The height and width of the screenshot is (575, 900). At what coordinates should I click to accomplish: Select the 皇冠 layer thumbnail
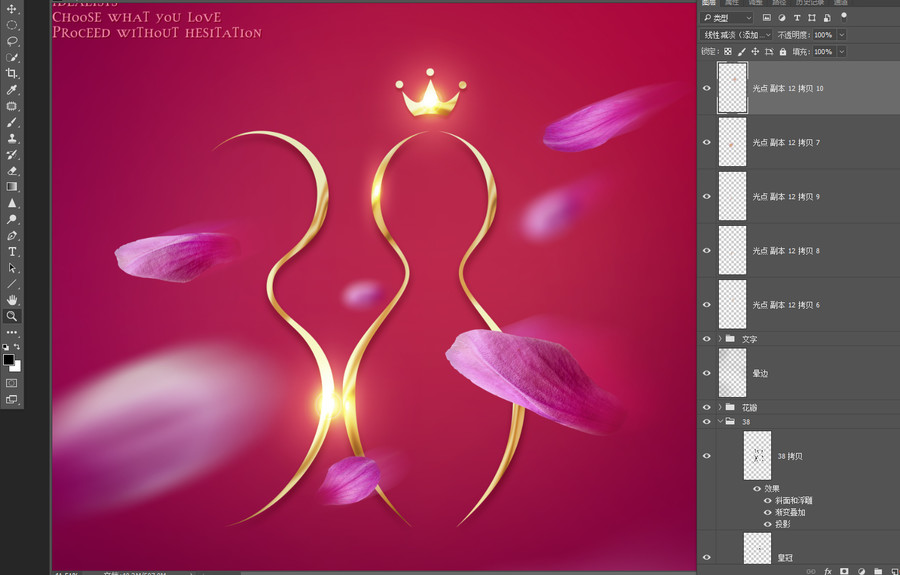pos(757,549)
